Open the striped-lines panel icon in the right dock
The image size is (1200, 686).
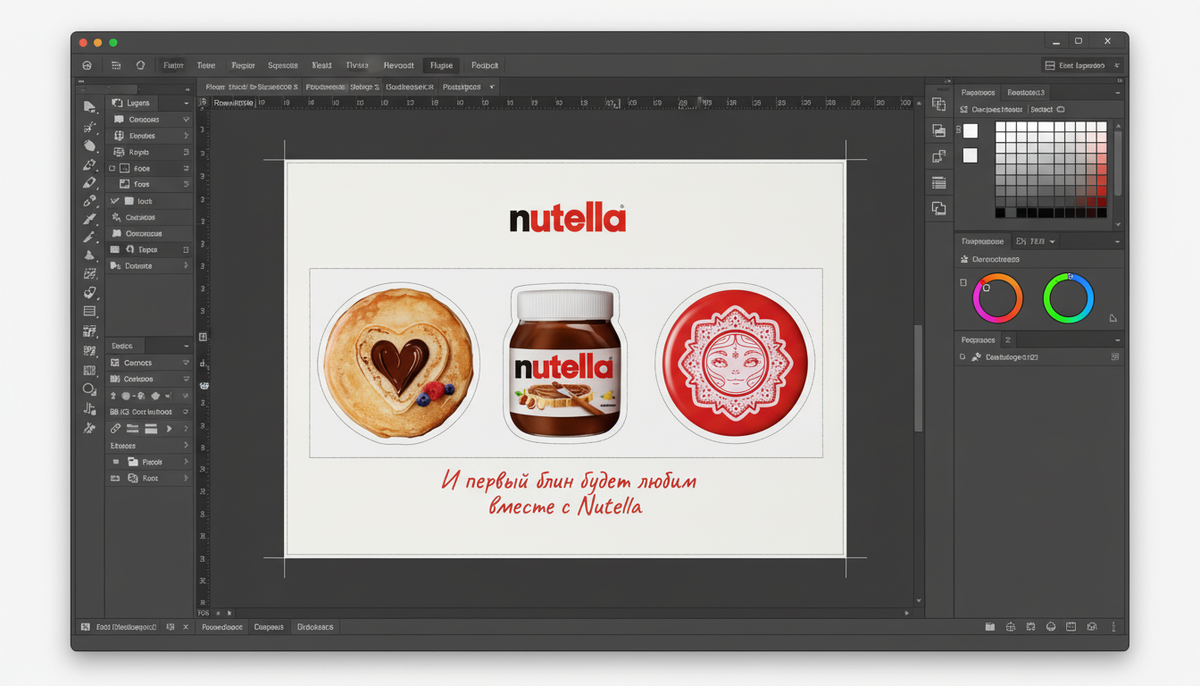point(938,182)
